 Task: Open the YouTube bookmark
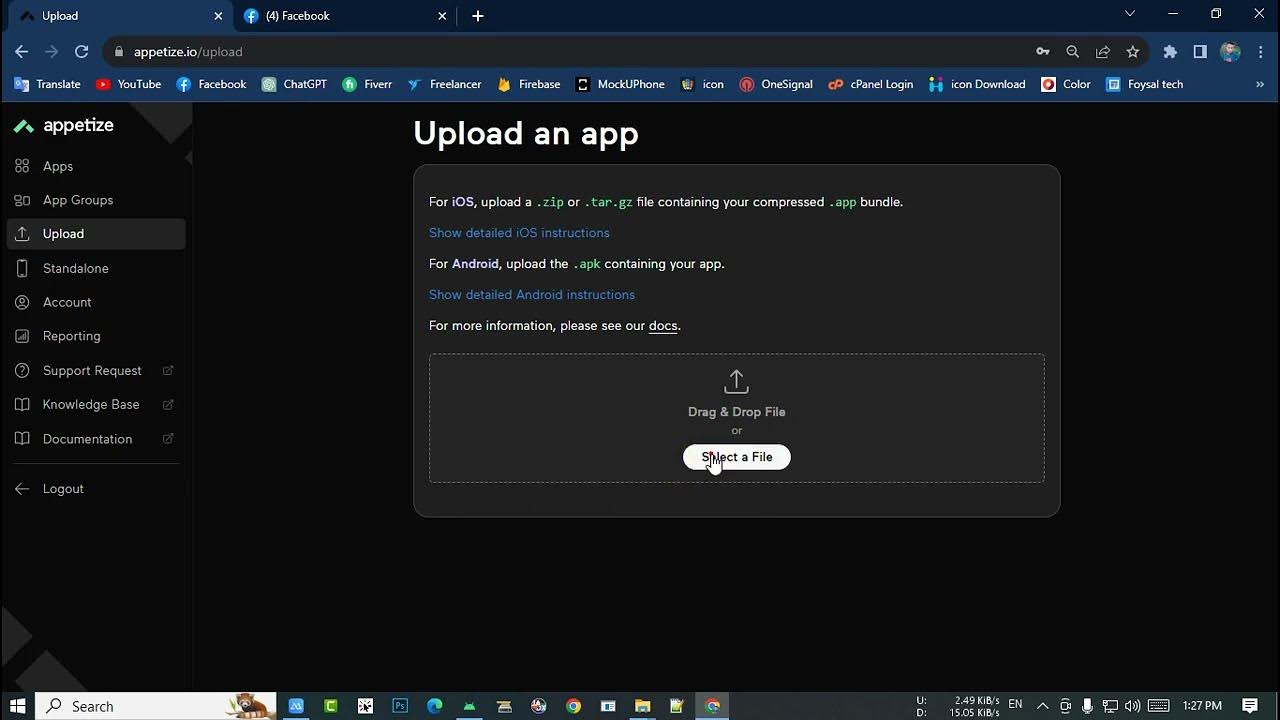tap(128, 85)
